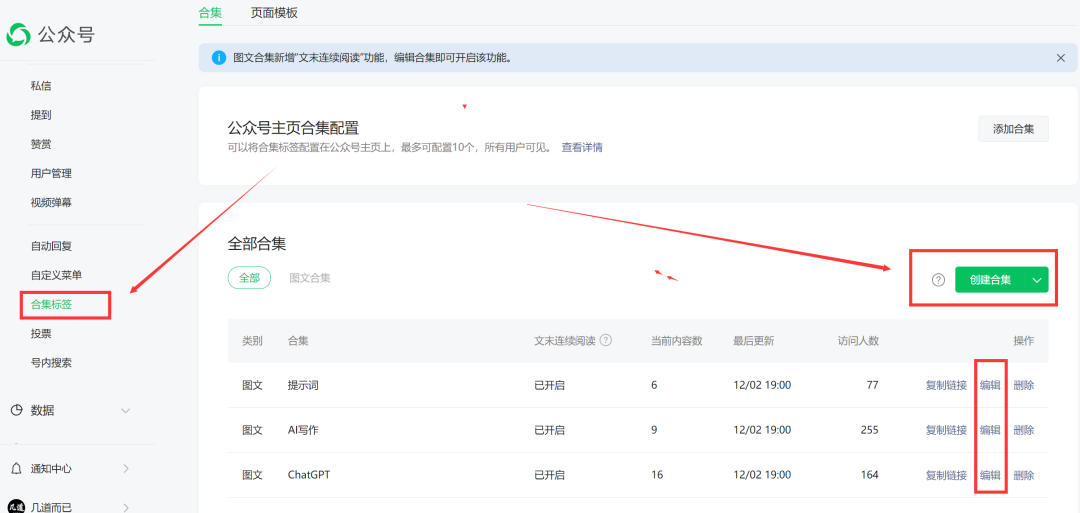This screenshot has height=513, width=1080.
Task: Click the 提示词 collection name
Action: click(303, 385)
